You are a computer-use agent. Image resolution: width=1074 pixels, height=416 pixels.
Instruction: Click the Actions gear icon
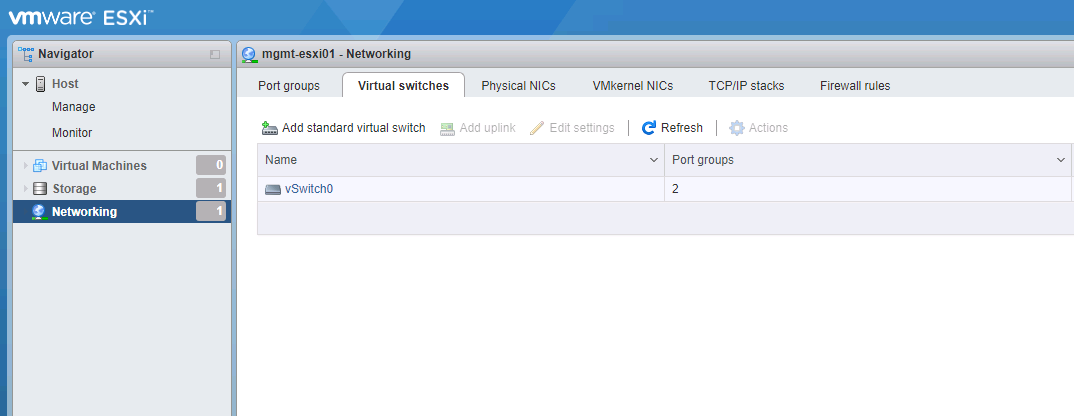click(x=737, y=128)
